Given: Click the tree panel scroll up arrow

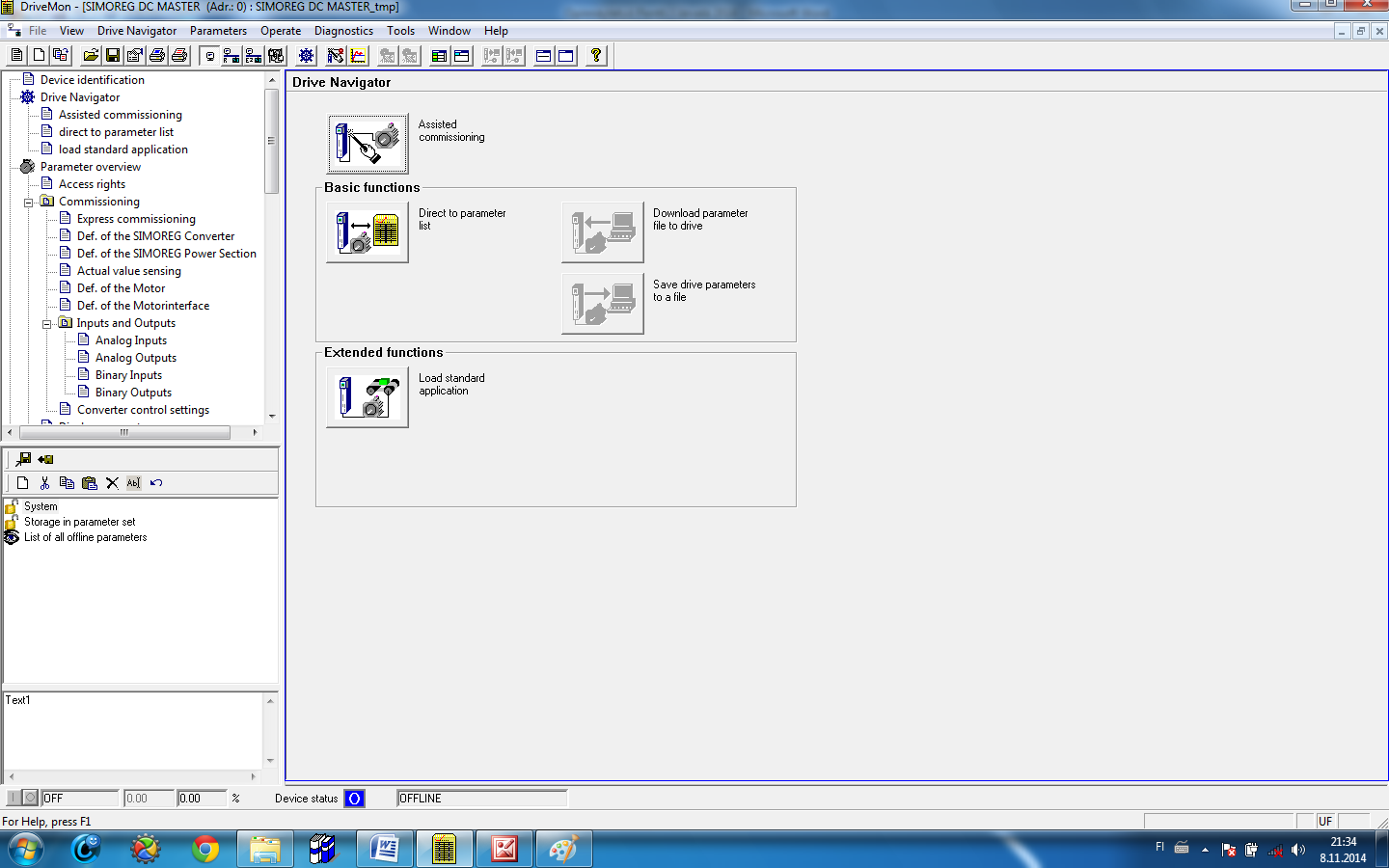Looking at the screenshot, I should tap(272, 80).
